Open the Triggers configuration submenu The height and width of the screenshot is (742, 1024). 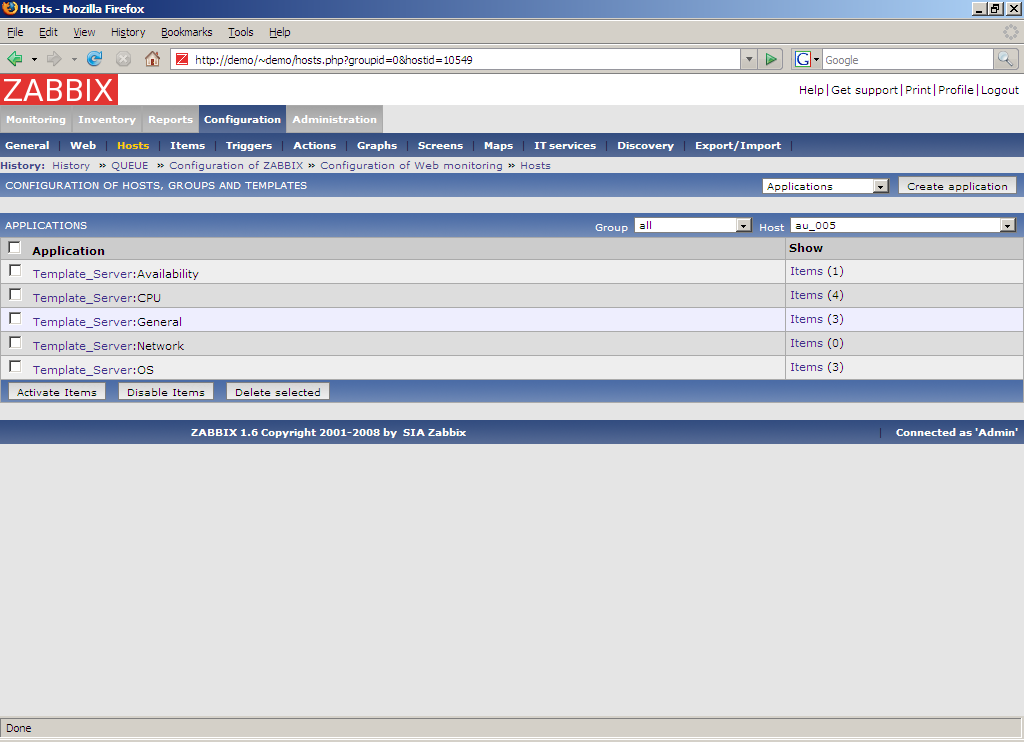[x=249, y=146]
